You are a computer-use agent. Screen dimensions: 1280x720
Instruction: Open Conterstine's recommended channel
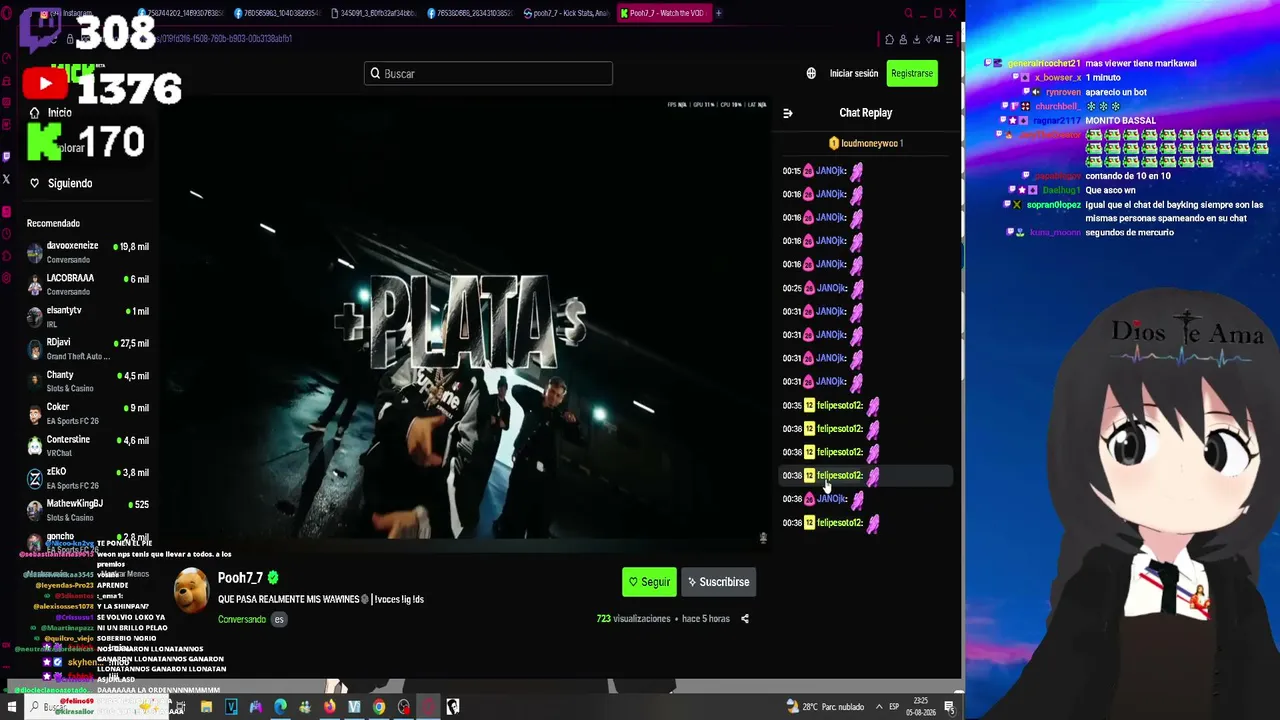point(88,445)
